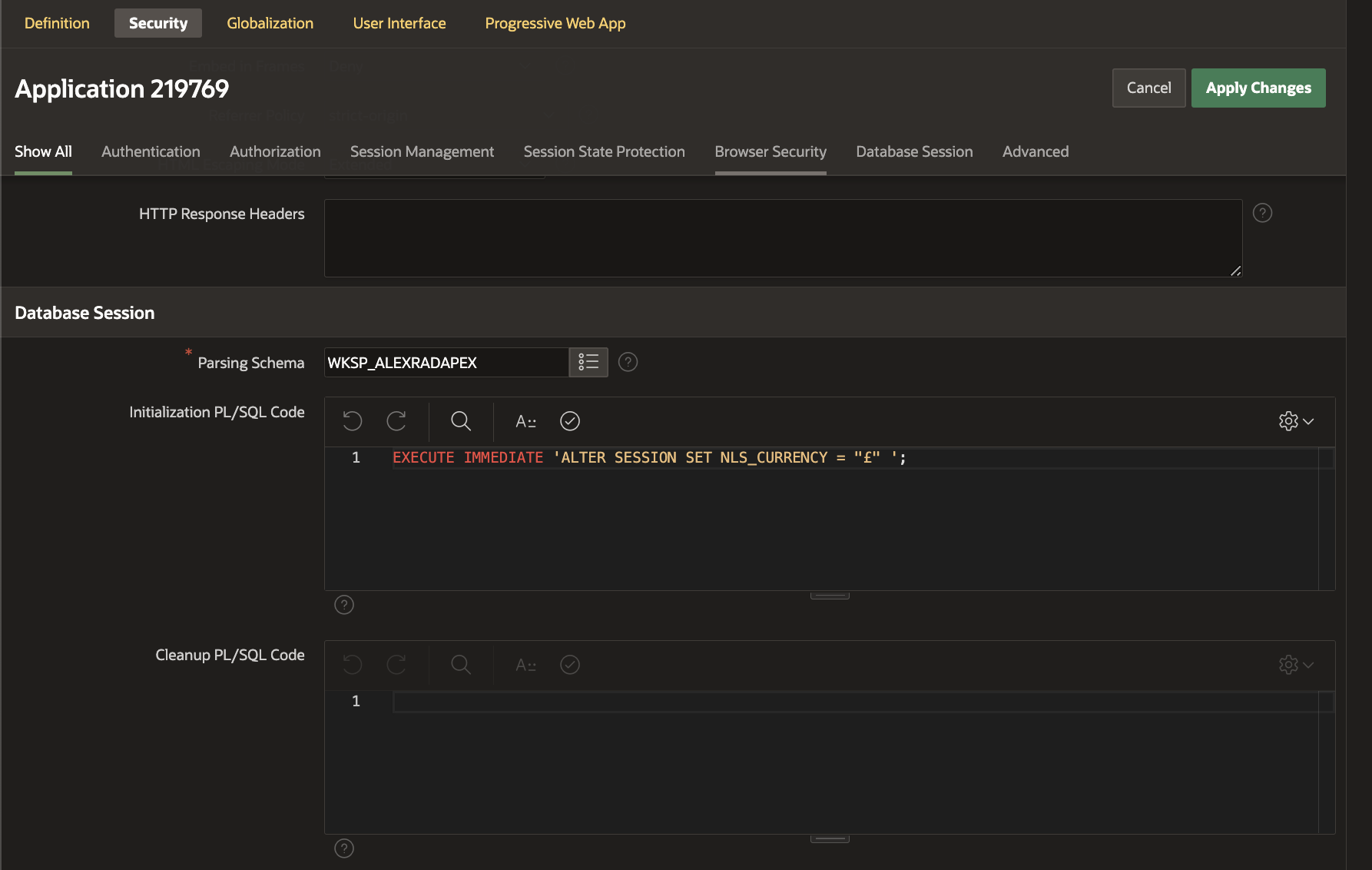The width and height of the screenshot is (1372, 870).
Task: Redo in Cleanup PL/SQL Code editor
Action: (396, 665)
